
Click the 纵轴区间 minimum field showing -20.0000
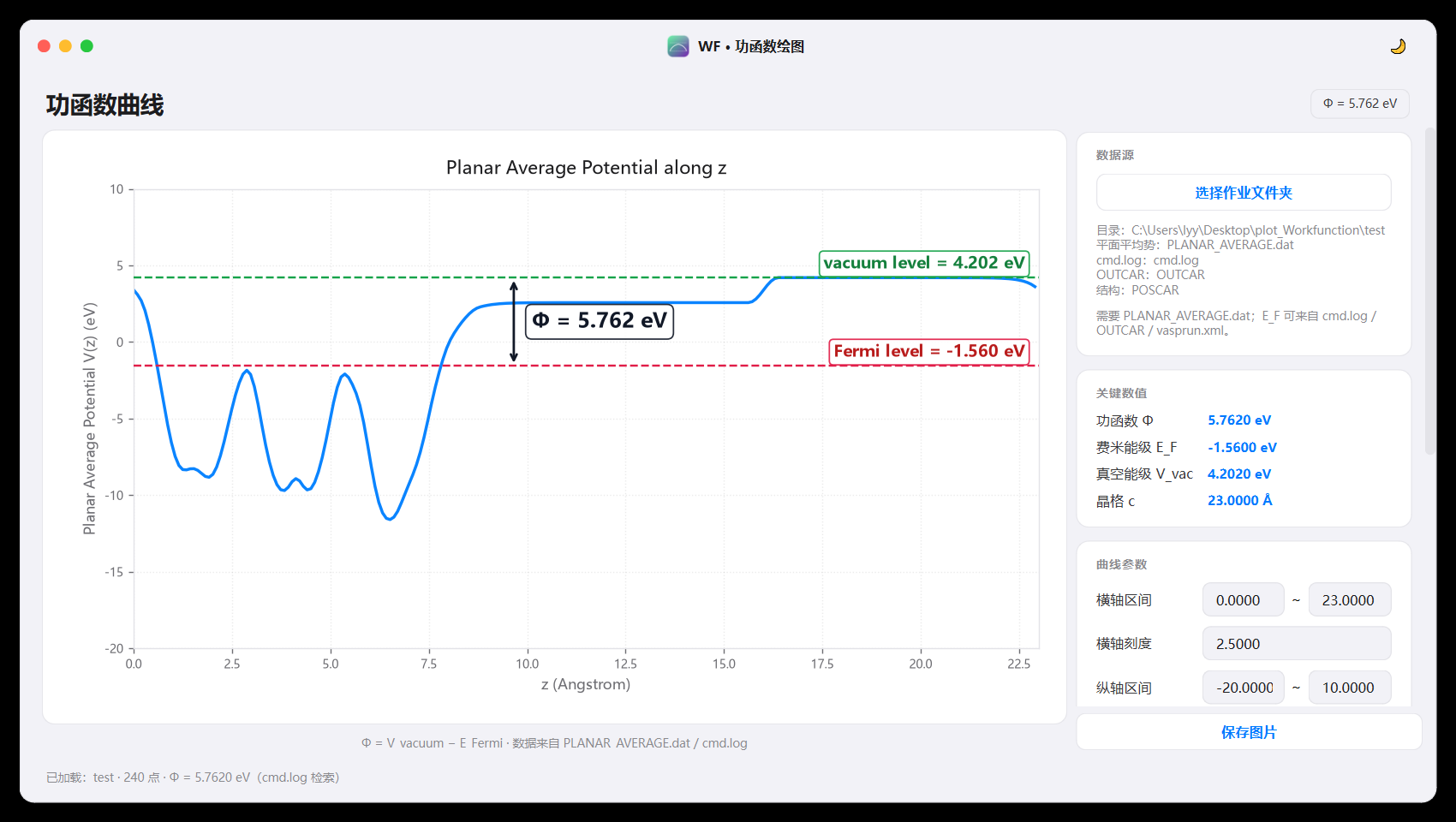(x=1244, y=688)
